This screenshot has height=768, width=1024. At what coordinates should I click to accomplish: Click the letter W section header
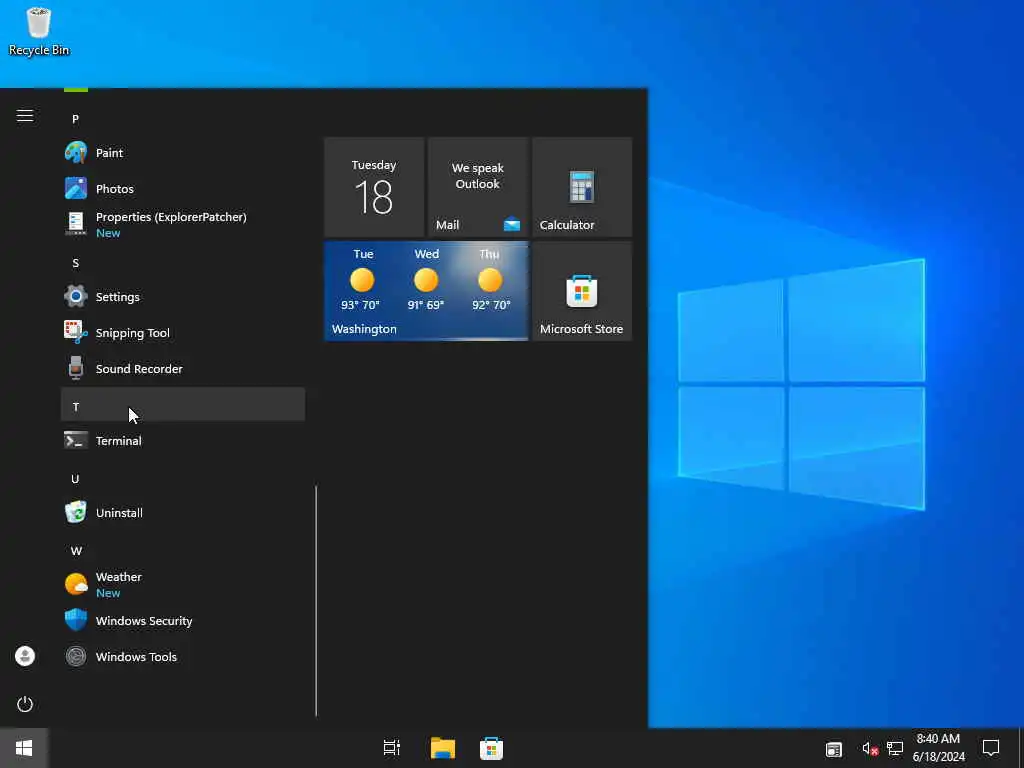tap(183, 551)
